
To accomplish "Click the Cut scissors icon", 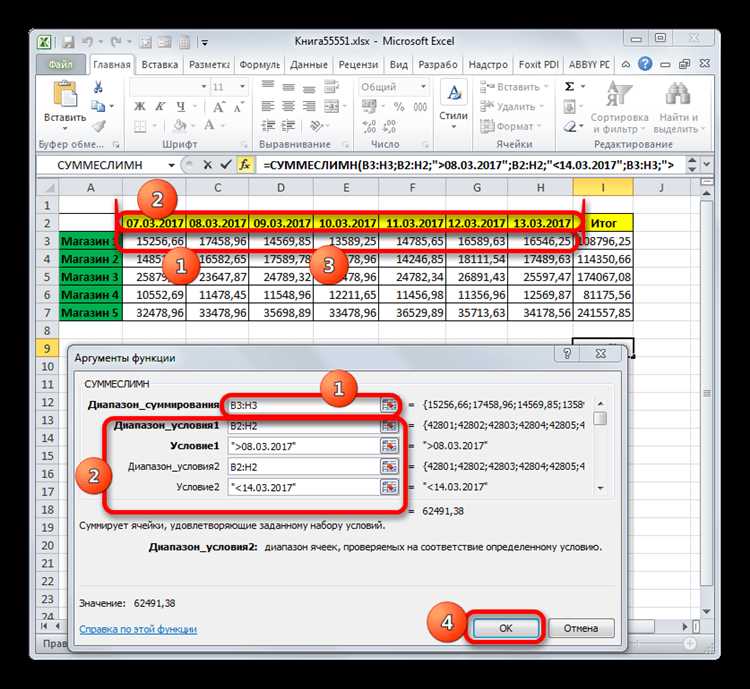I will point(98,87).
